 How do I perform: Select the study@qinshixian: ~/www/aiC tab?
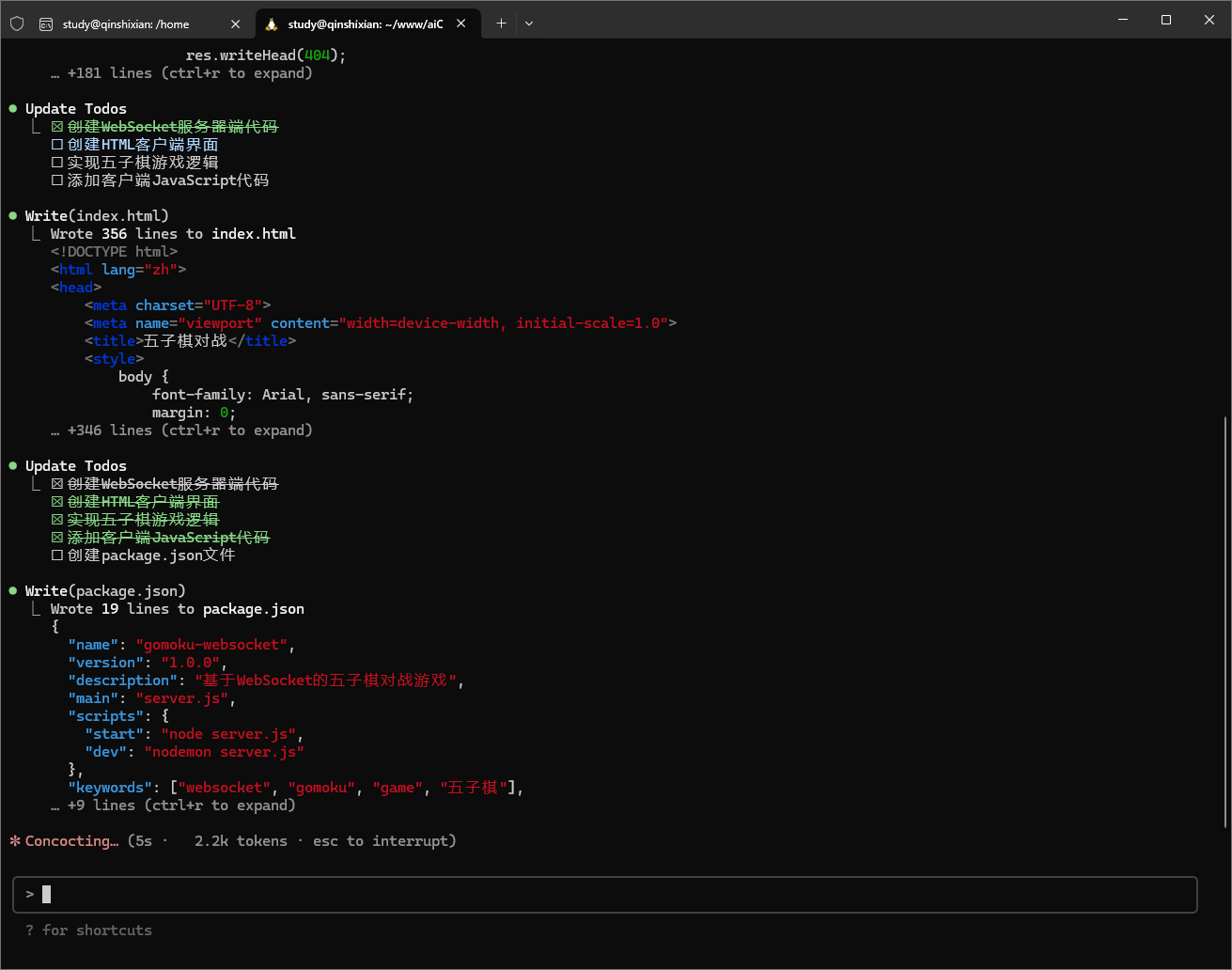[x=365, y=24]
